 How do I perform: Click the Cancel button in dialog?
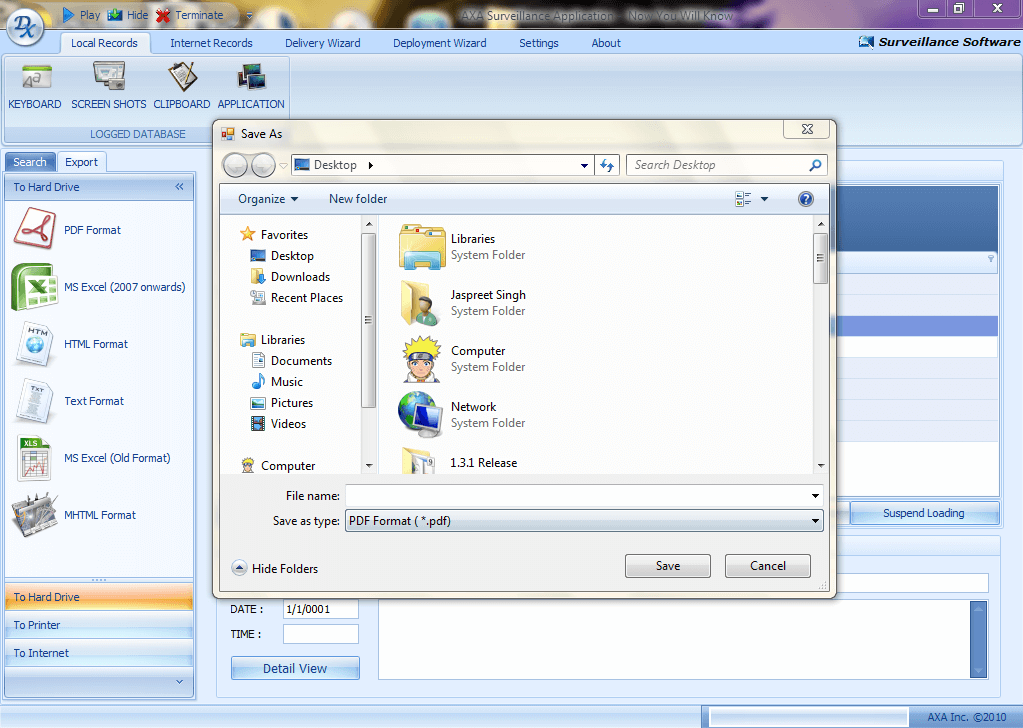(767, 566)
